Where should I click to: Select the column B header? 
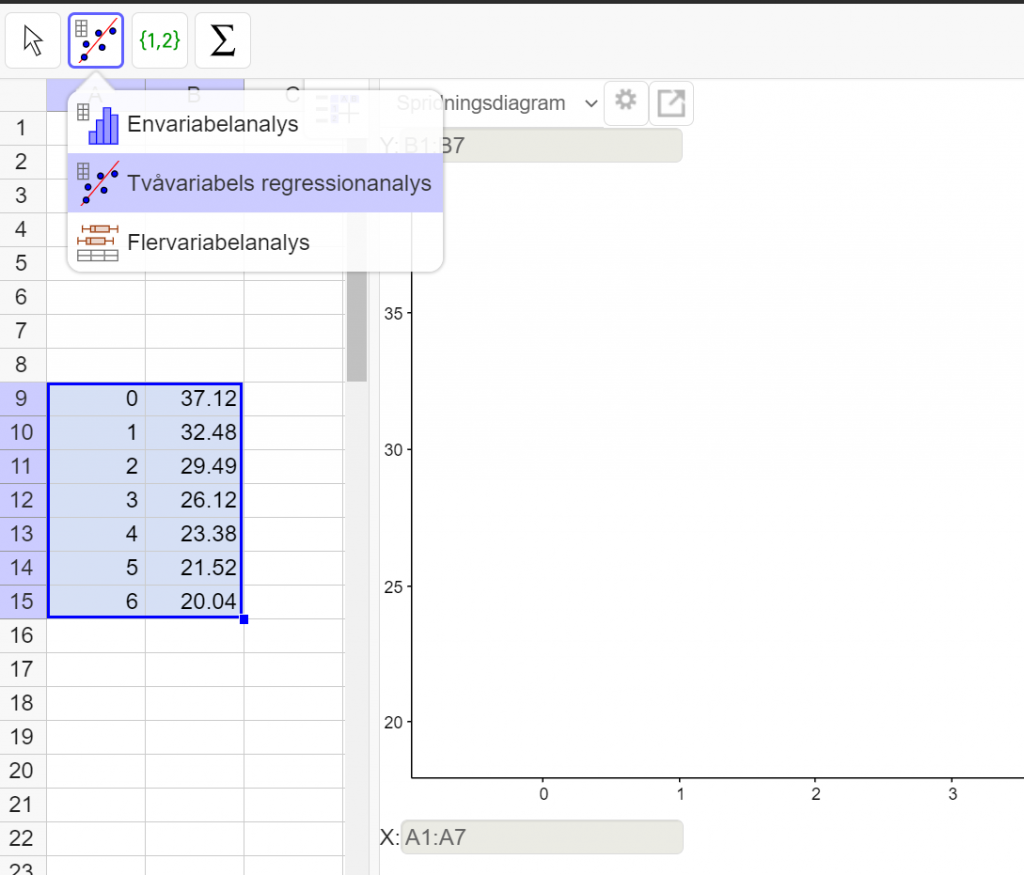[x=193, y=93]
